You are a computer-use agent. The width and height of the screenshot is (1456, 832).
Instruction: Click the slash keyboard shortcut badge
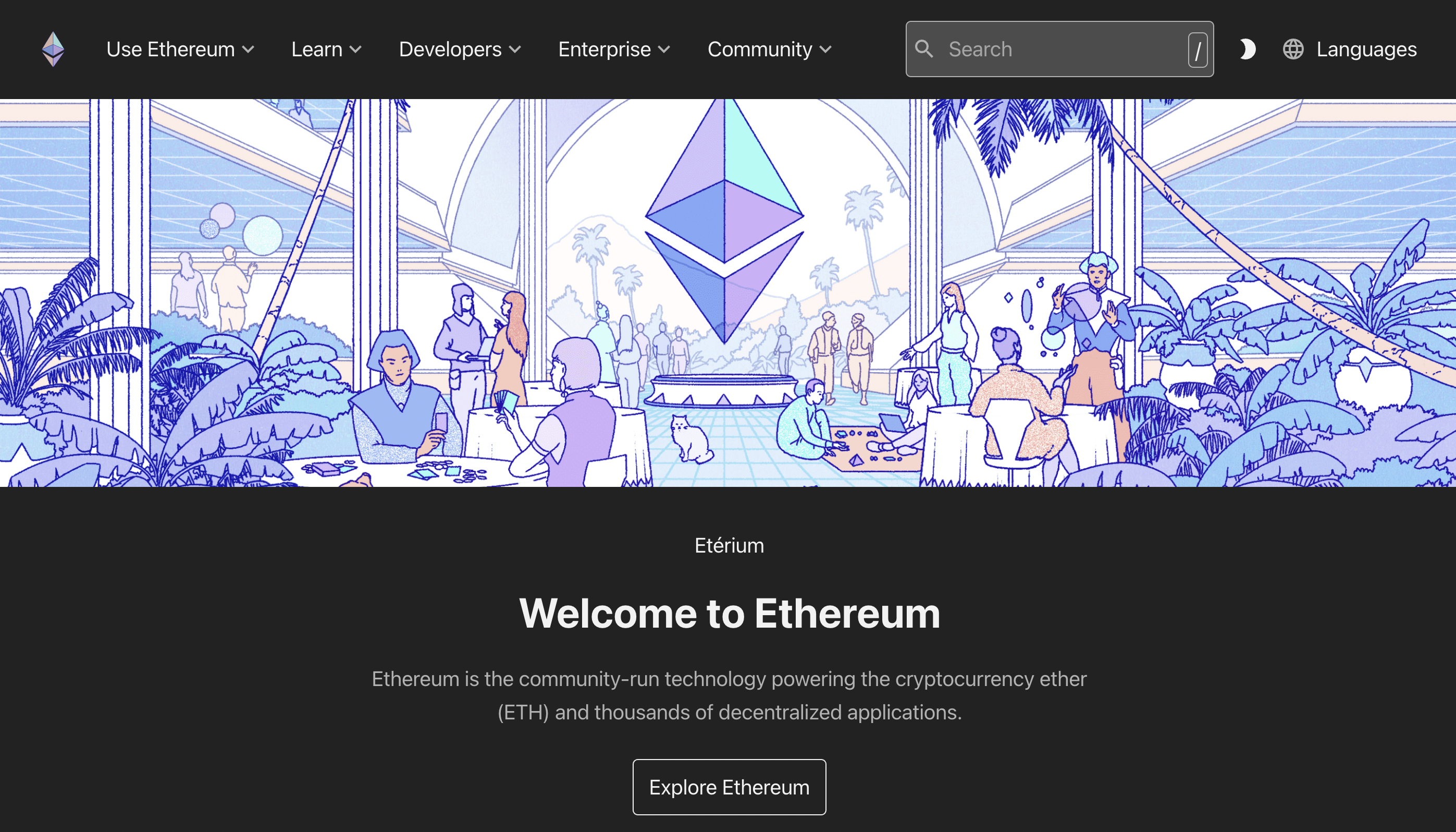click(1197, 50)
